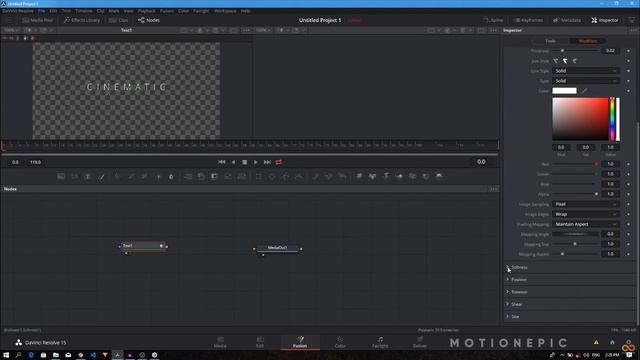Toggle the Line Style keyframe dot

tap(629, 71)
